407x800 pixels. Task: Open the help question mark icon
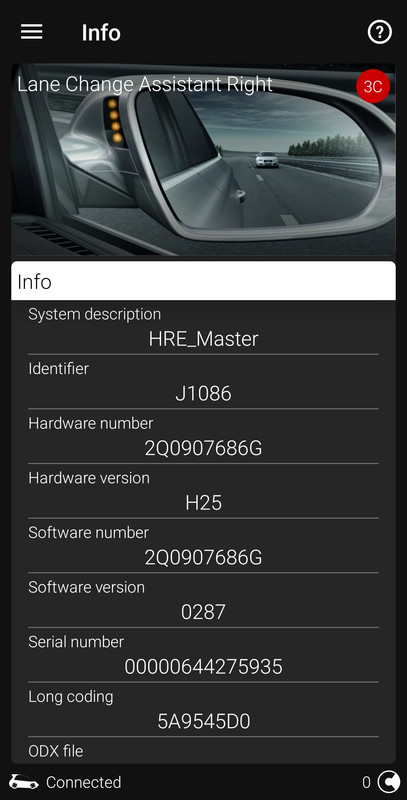pos(380,33)
